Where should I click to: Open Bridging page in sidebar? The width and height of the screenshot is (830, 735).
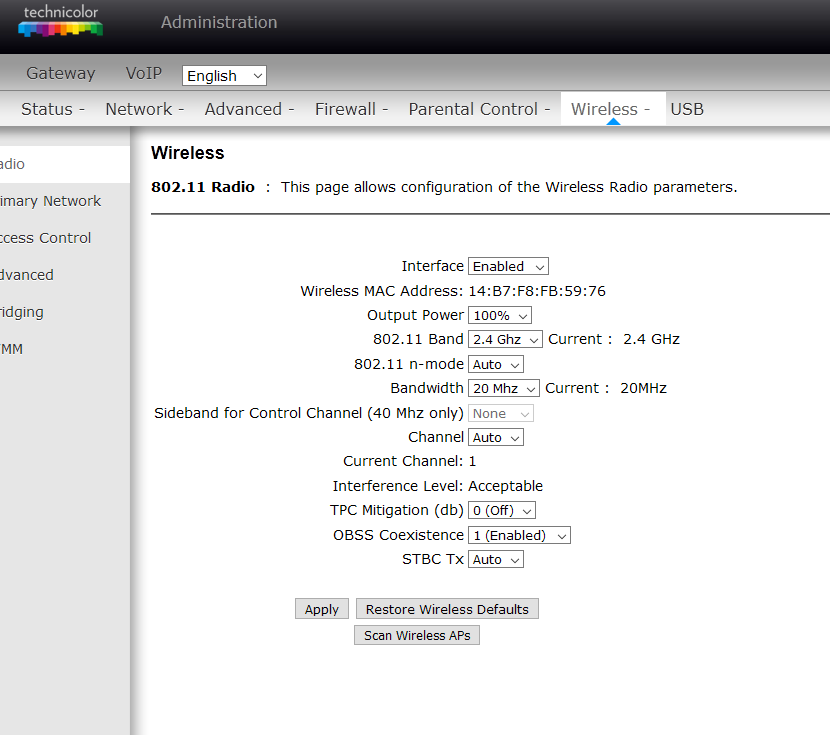(x=22, y=312)
